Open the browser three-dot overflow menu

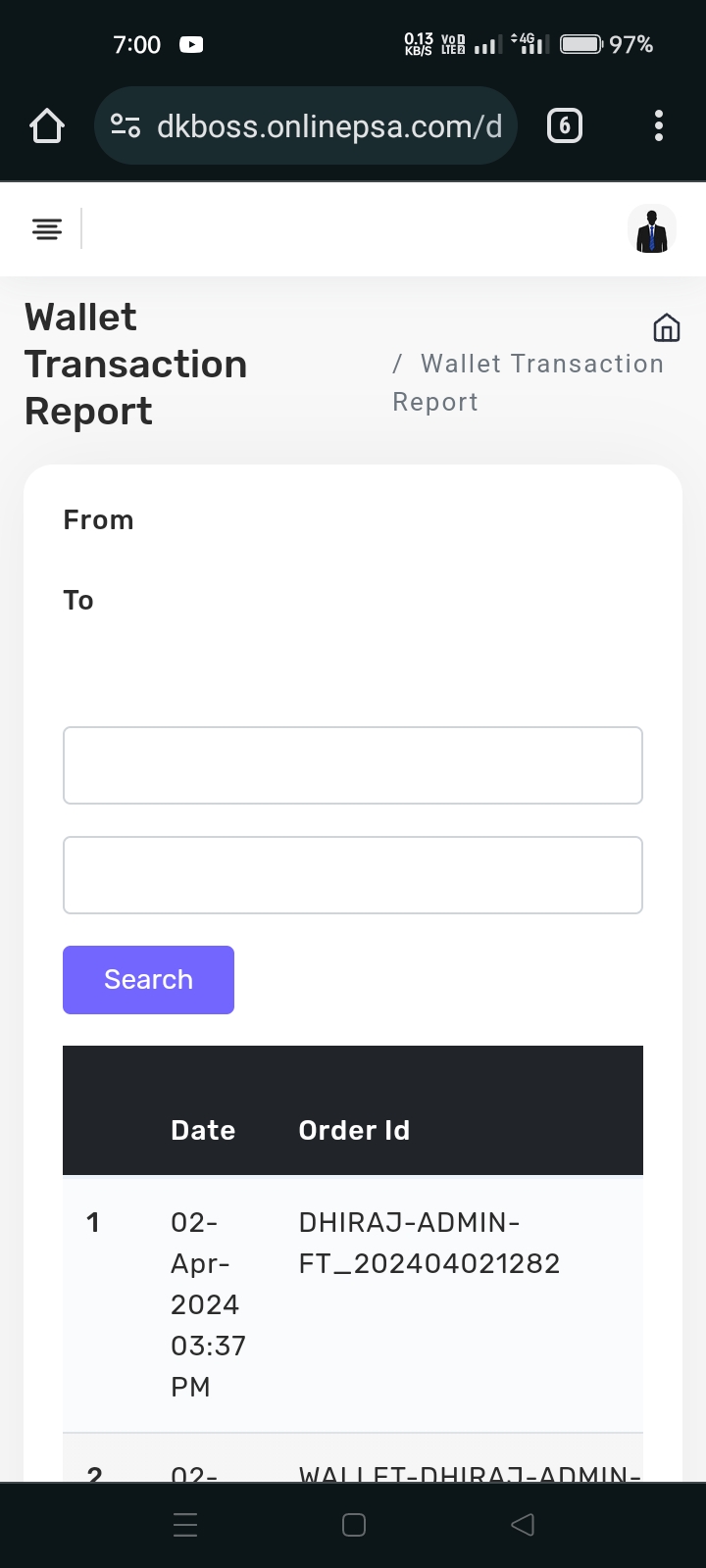tap(658, 126)
